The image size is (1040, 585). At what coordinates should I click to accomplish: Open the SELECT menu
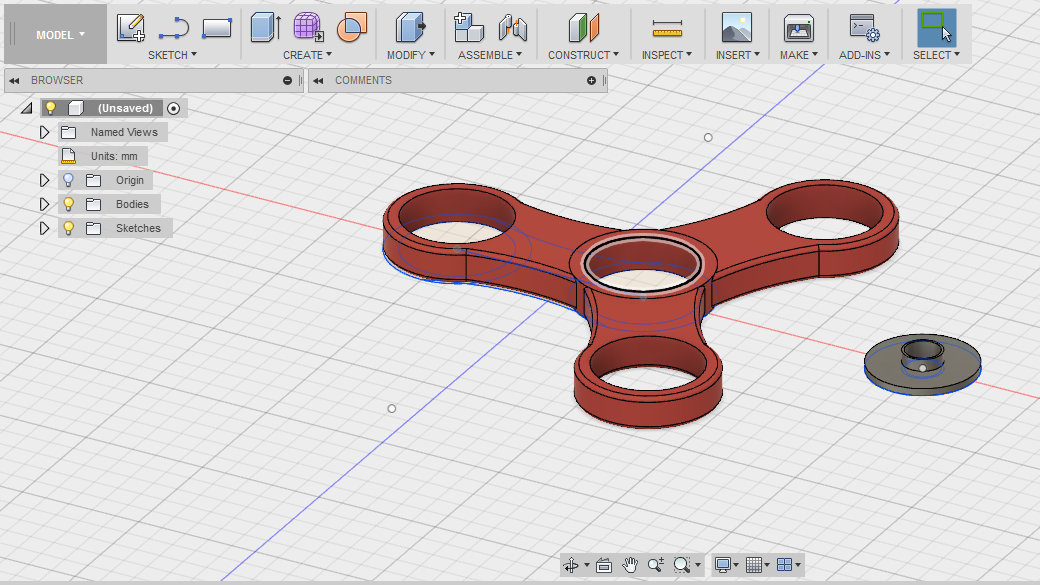tap(936, 55)
